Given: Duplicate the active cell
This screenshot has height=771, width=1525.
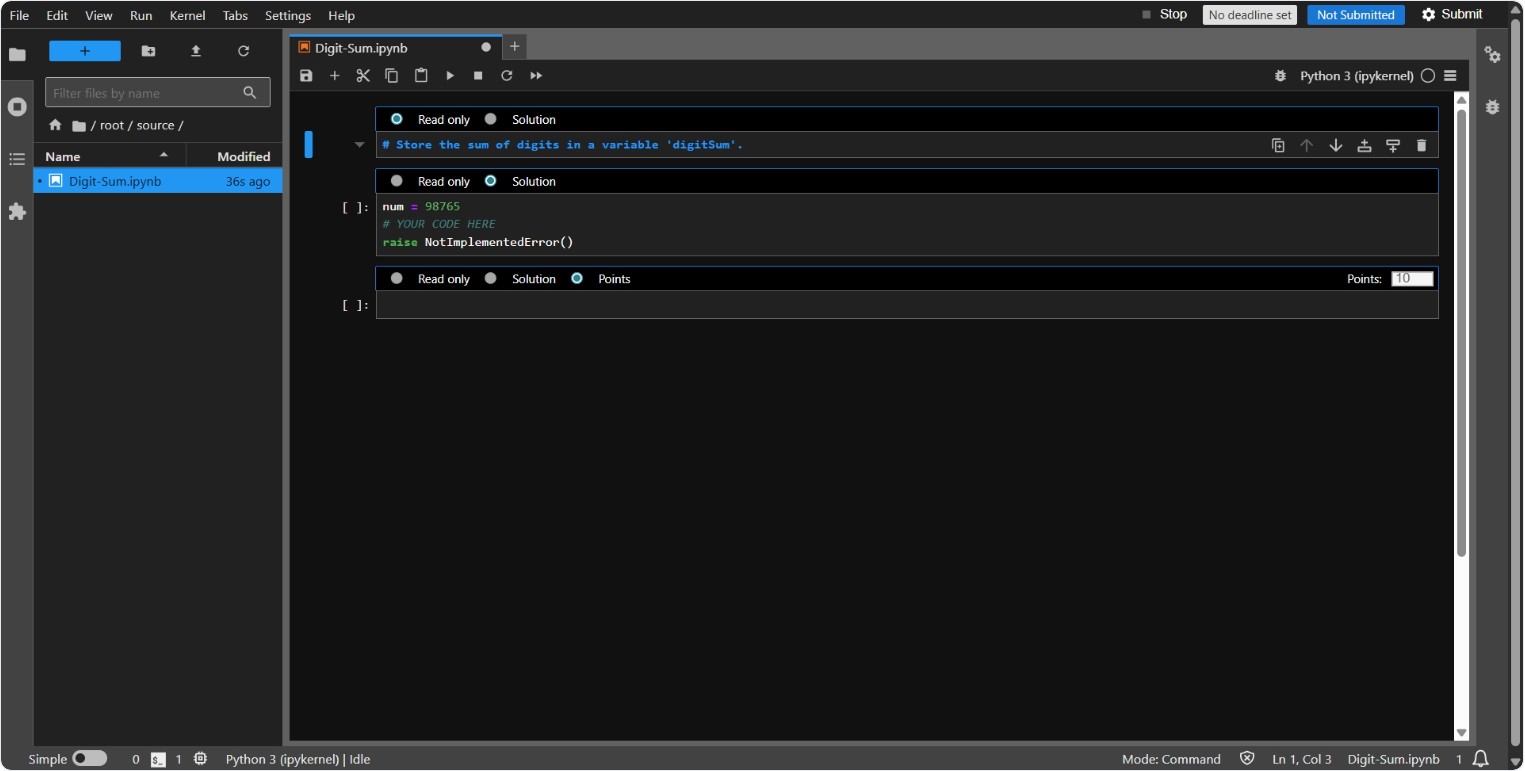Looking at the screenshot, I should [x=1278, y=146].
